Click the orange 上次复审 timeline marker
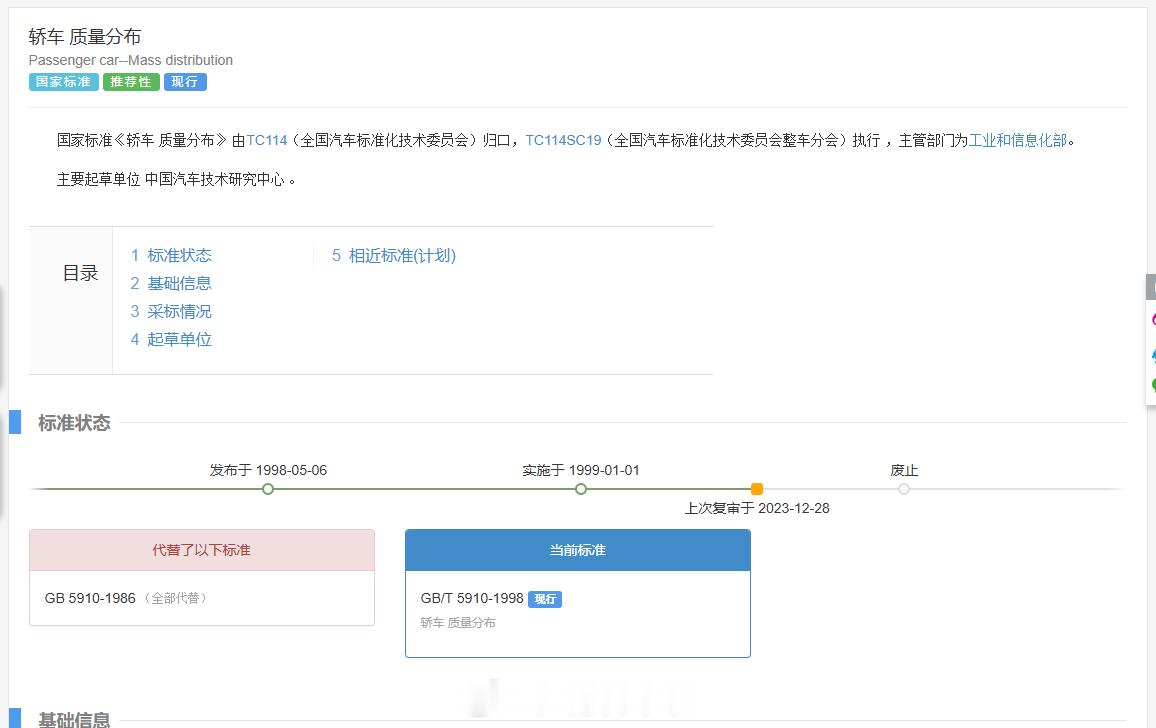The image size is (1156, 728). point(757,489)
